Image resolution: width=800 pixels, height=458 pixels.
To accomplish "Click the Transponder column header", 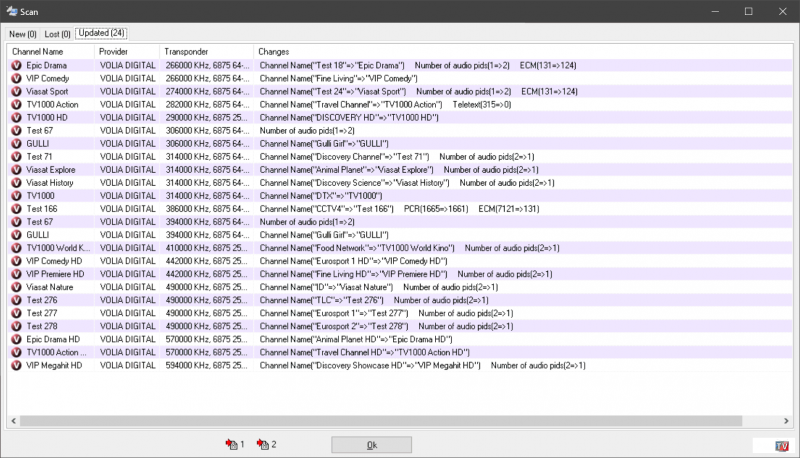I will (205, 51).
